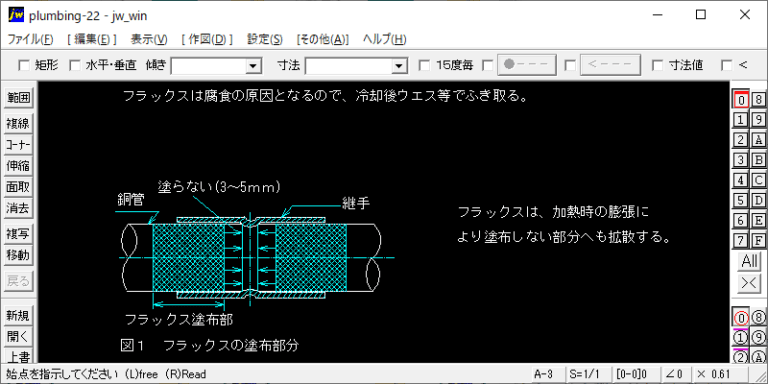Select layer C square button
Viewport: 768px width, 384px height.
click(x=758, y=180)
